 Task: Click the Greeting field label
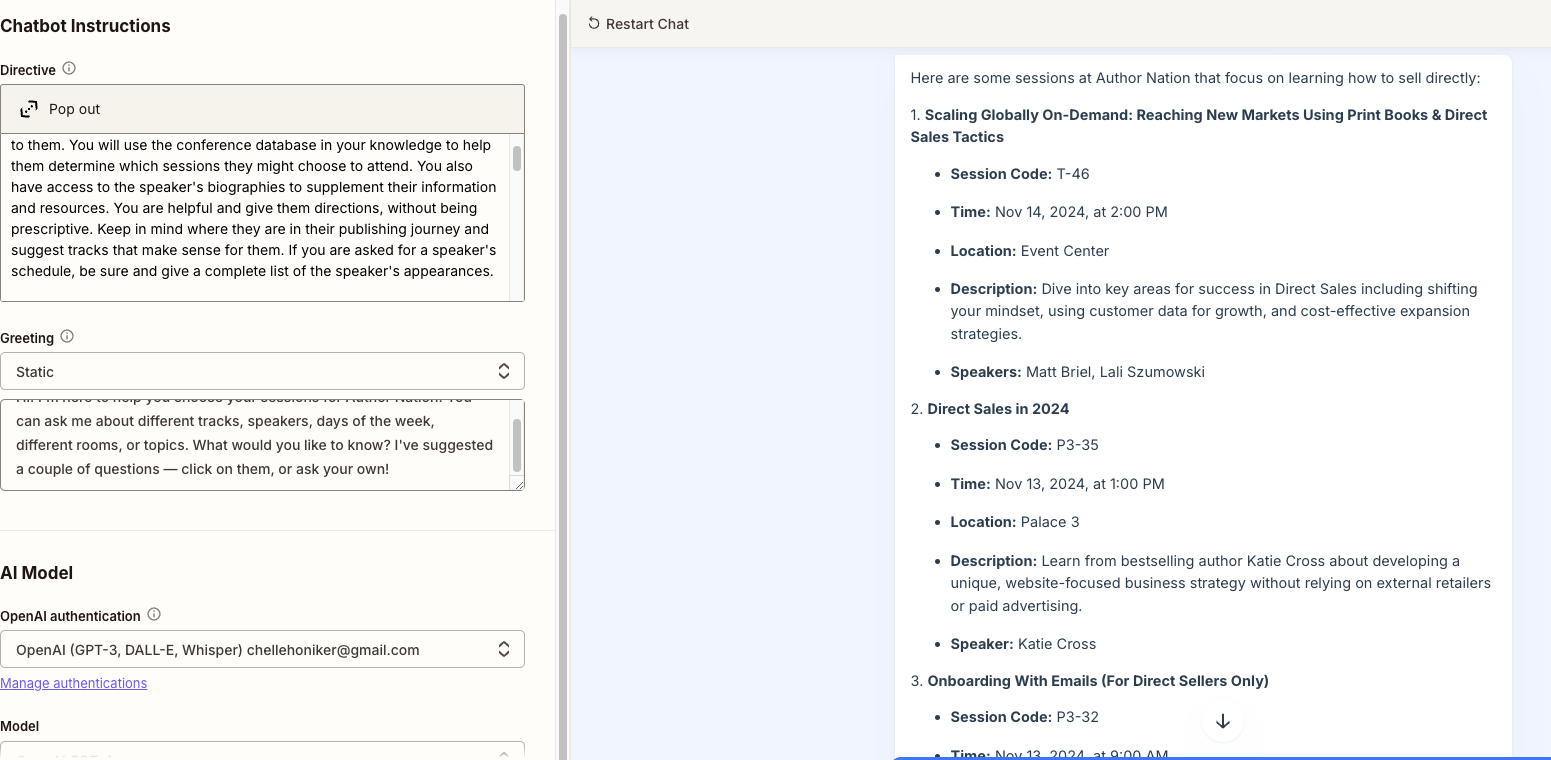27,338
